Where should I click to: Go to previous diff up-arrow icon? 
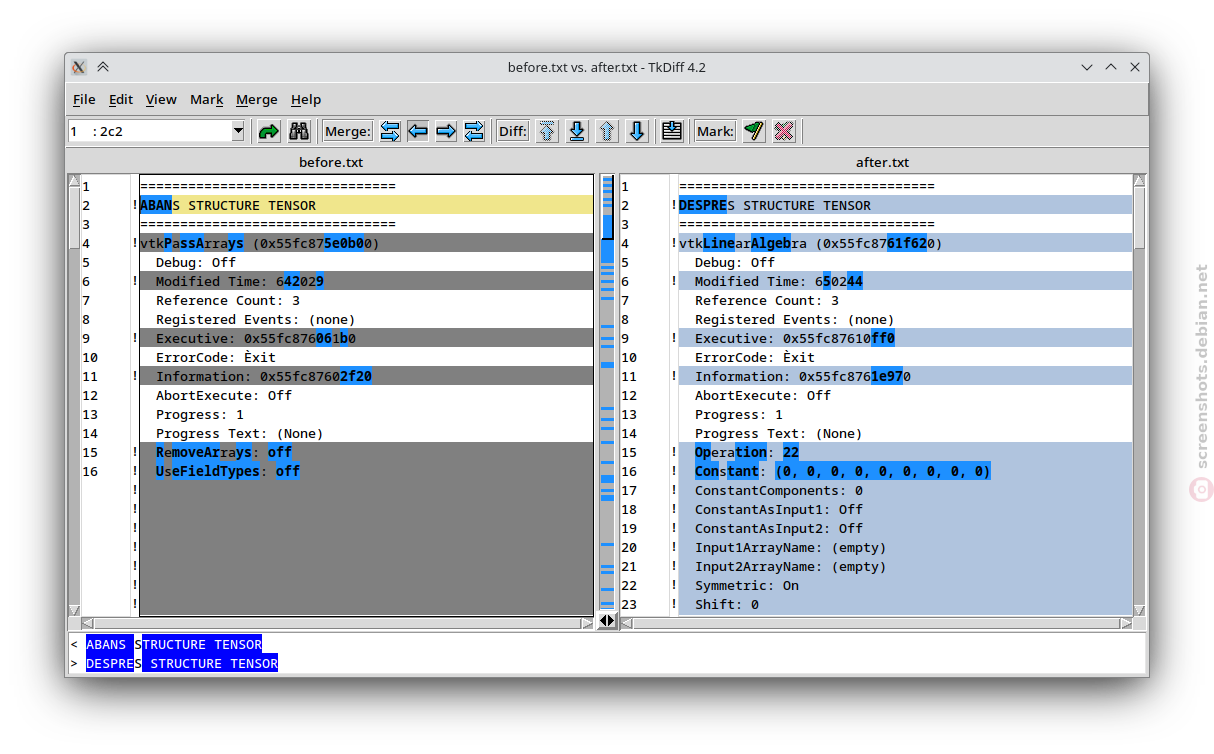[607, 131]
